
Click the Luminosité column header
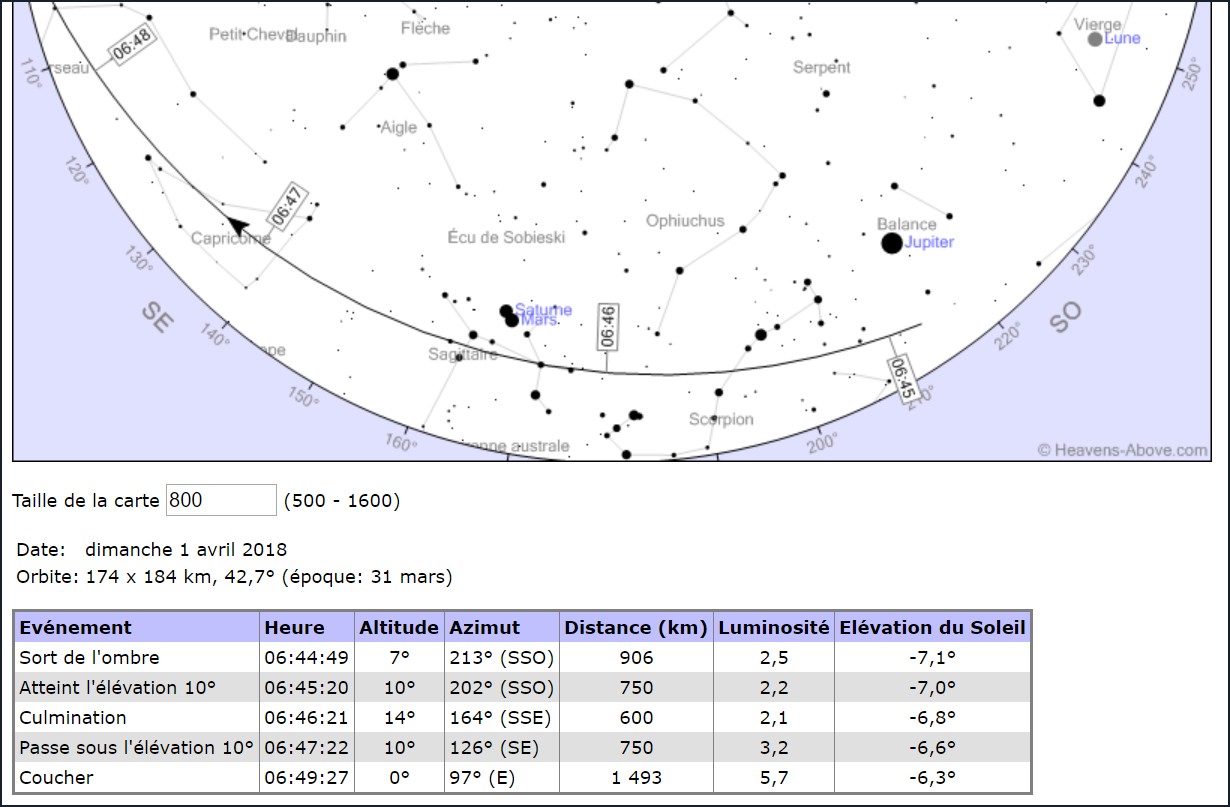point(773,627)
